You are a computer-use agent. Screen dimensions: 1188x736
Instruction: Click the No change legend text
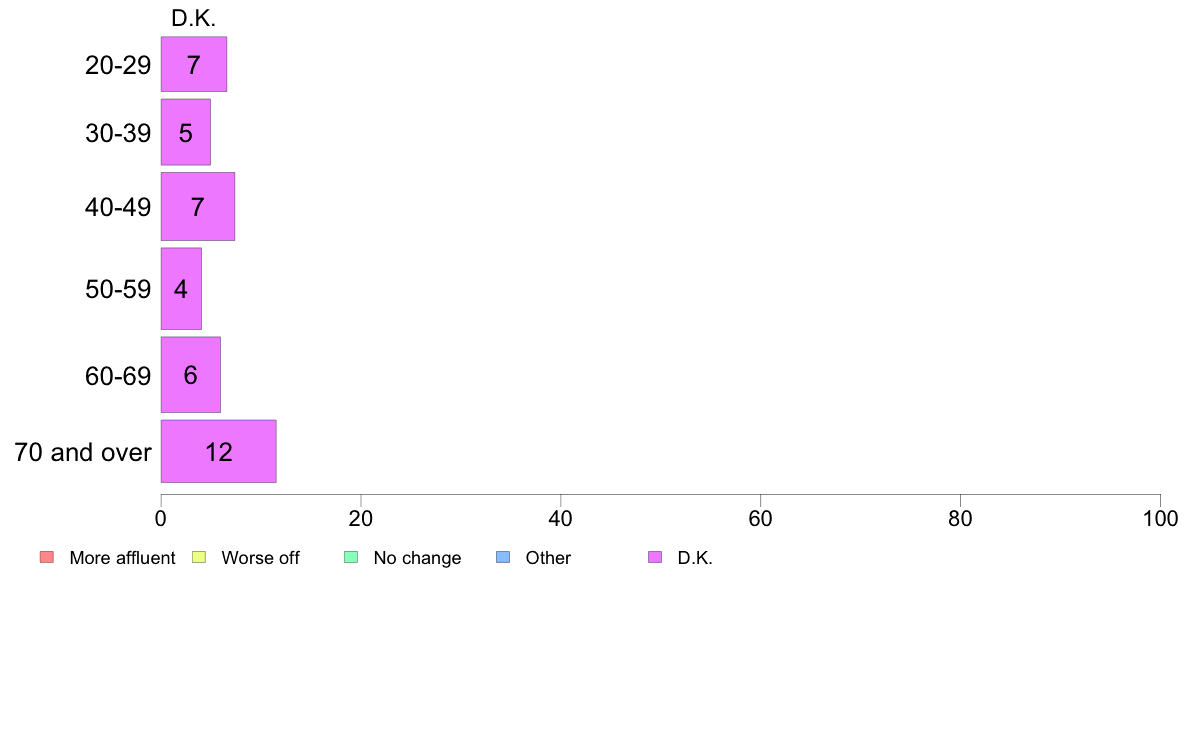pyautogui.click(x=417, y=558)
